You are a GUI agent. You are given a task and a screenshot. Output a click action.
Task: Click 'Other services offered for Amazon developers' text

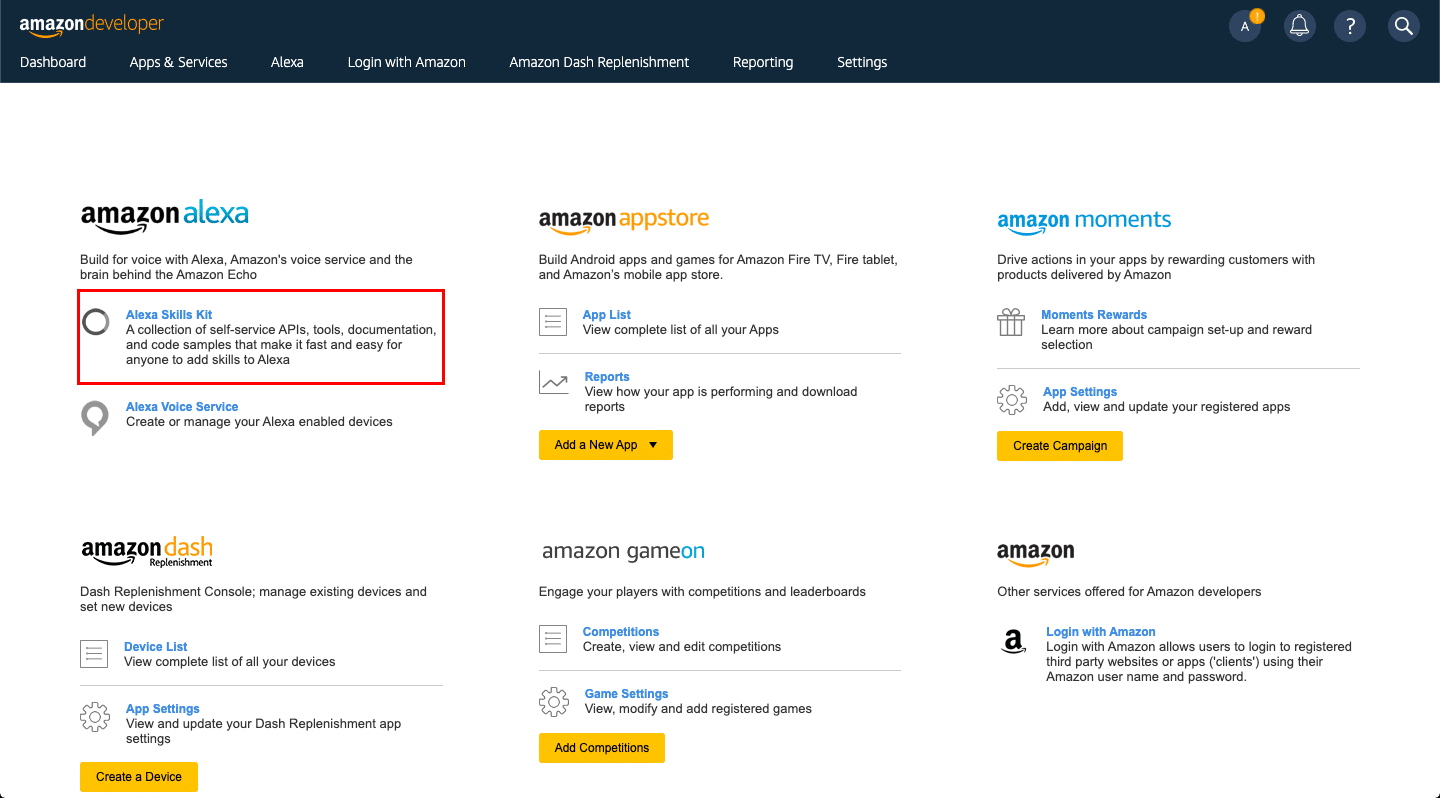tap(1129, 592)
